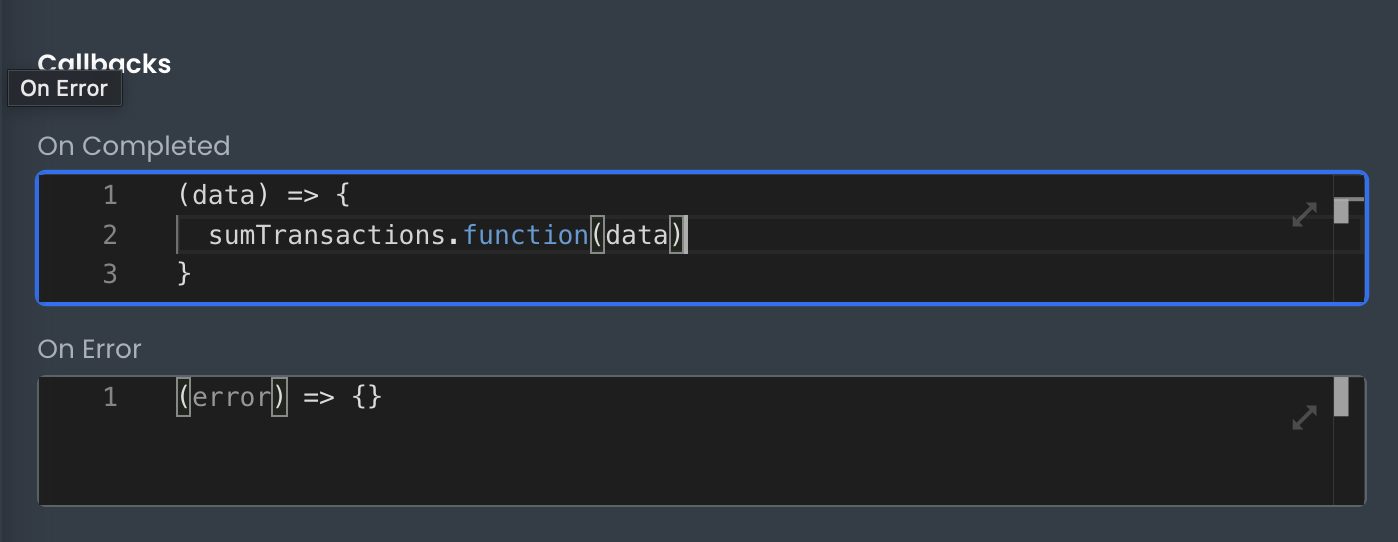This screenshot has height=542, width=1398.
Task: Click the Callbacks section heading
Action: pos(104,64)
